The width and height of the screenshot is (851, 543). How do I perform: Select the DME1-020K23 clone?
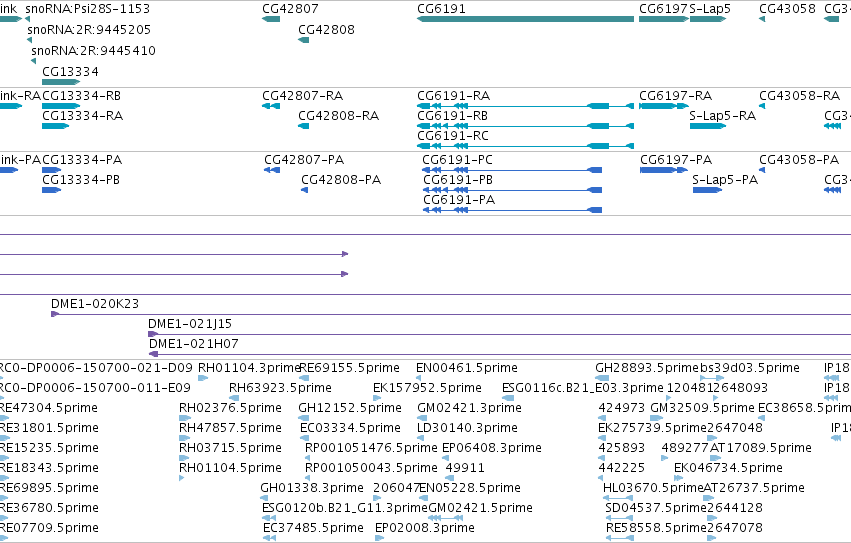click(451, 314)
